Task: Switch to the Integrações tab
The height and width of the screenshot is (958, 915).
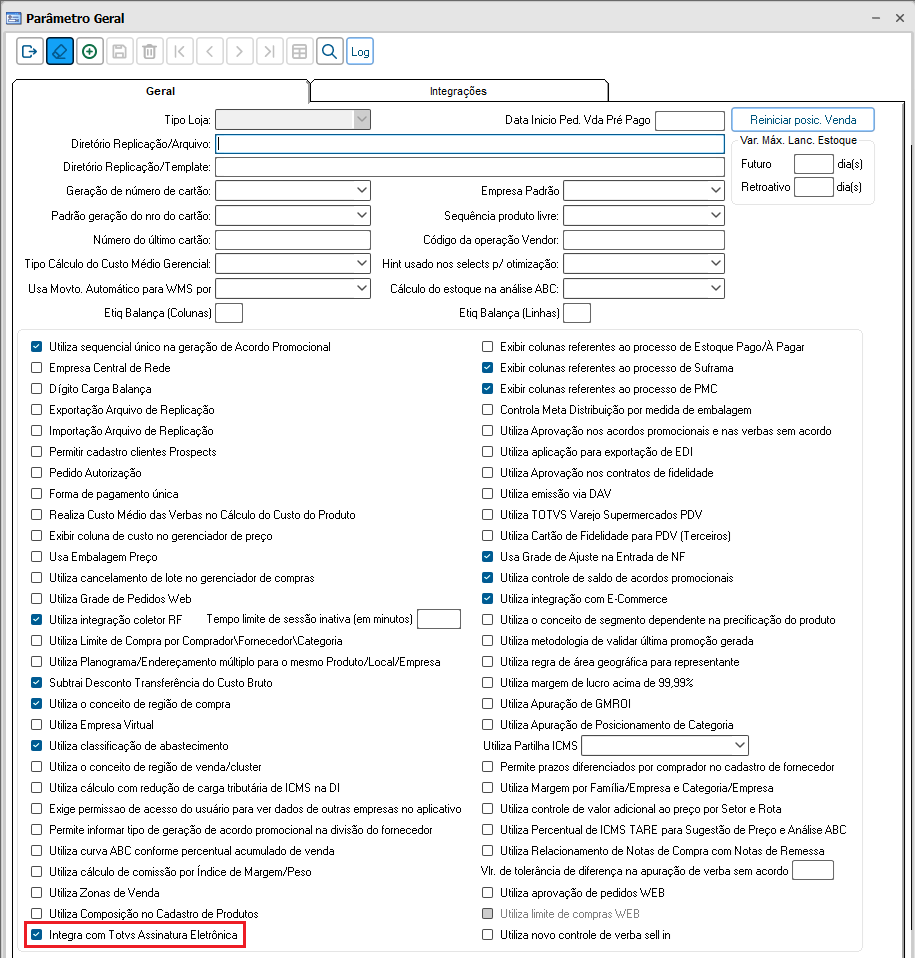Action: point(458,91)
